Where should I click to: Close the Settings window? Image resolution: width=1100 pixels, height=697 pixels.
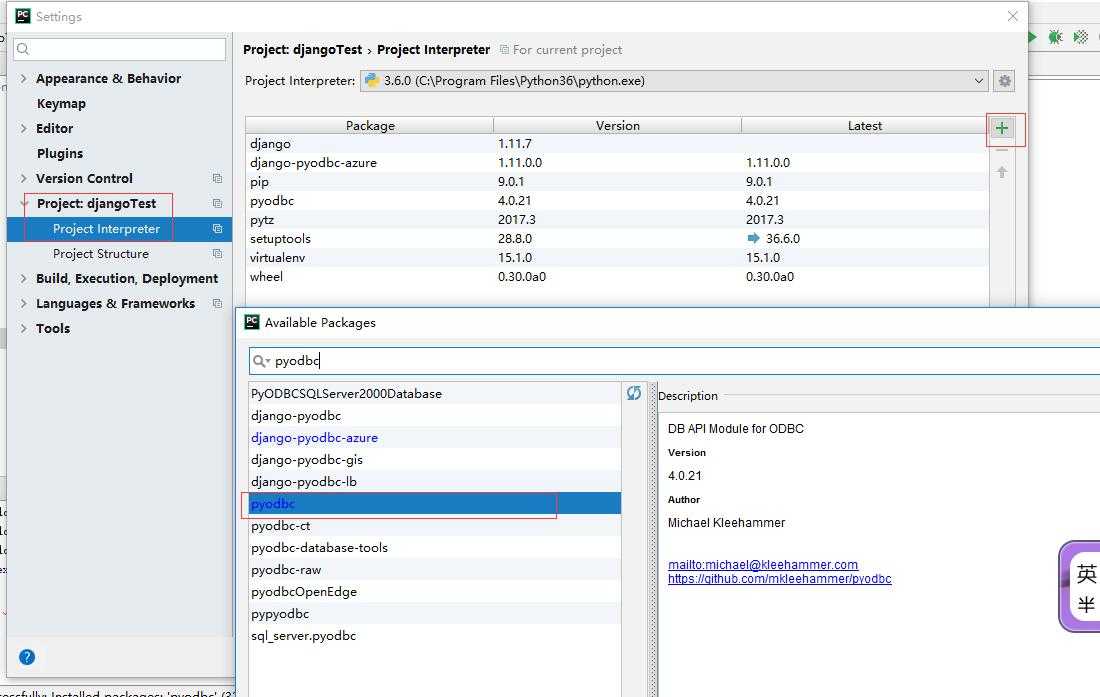pos(1012,16)
